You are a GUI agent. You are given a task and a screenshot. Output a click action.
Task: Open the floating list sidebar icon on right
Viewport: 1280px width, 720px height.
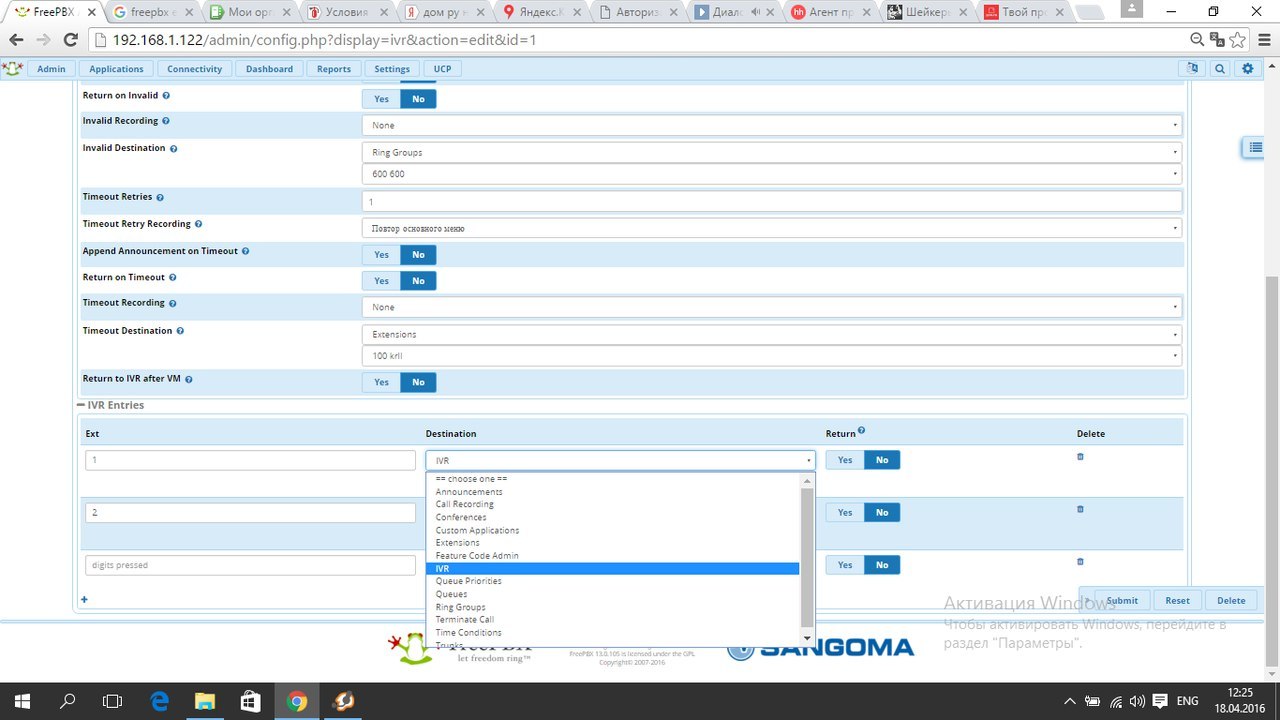(1253, 148)
